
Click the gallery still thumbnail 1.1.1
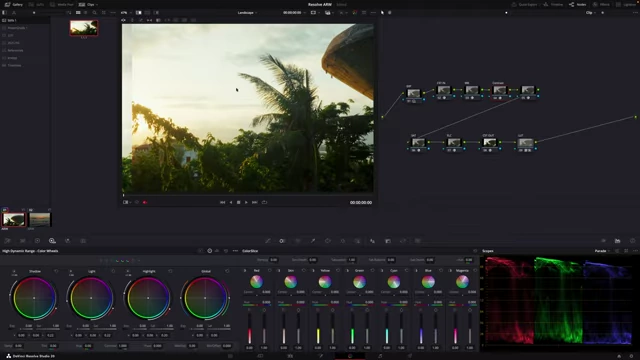tap(84, 28)
